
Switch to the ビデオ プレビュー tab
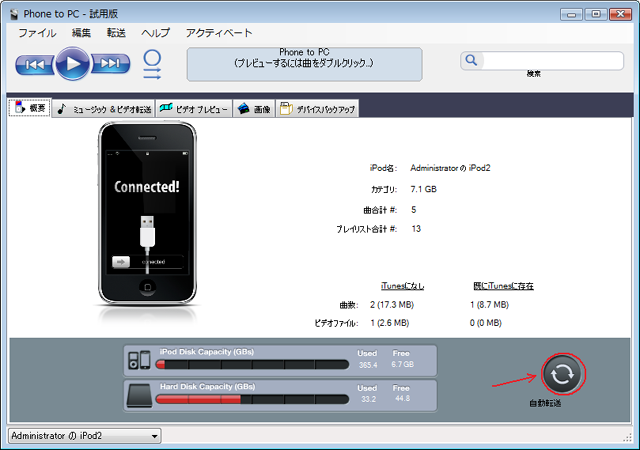click(x=193, y=109)
